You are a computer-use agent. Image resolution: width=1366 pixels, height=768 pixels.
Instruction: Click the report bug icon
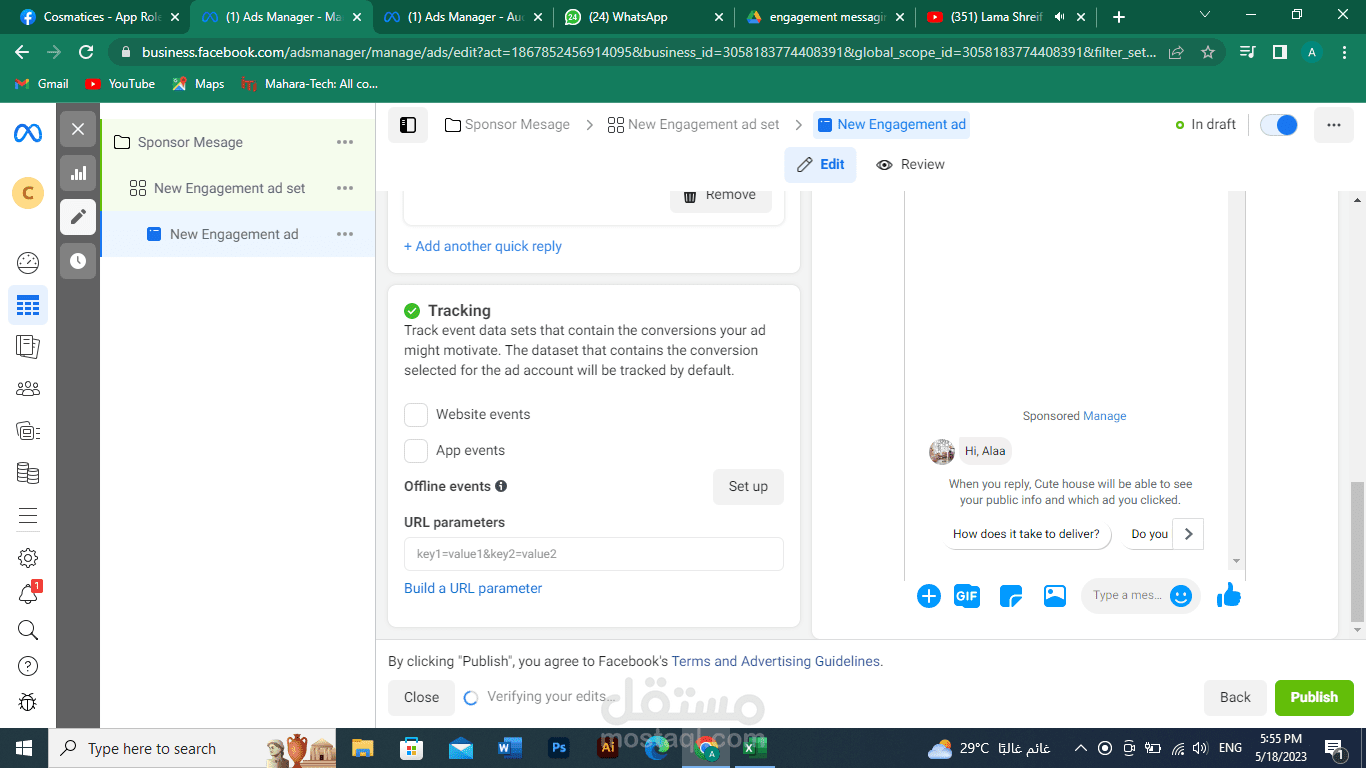click(28, 702)
